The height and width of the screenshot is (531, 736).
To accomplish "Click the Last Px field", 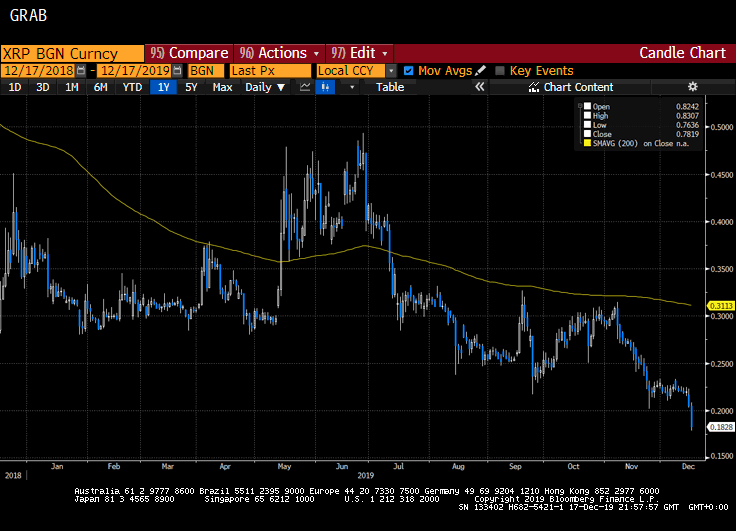I will click(x=270, y=71).
